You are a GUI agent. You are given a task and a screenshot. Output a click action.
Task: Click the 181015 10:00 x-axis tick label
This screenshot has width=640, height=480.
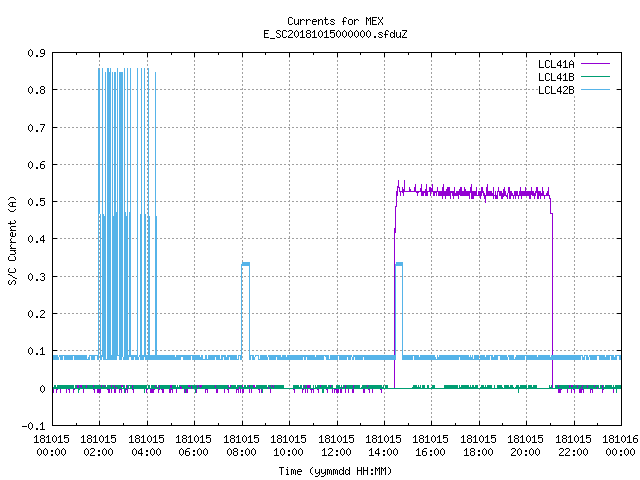coord(289,445)
